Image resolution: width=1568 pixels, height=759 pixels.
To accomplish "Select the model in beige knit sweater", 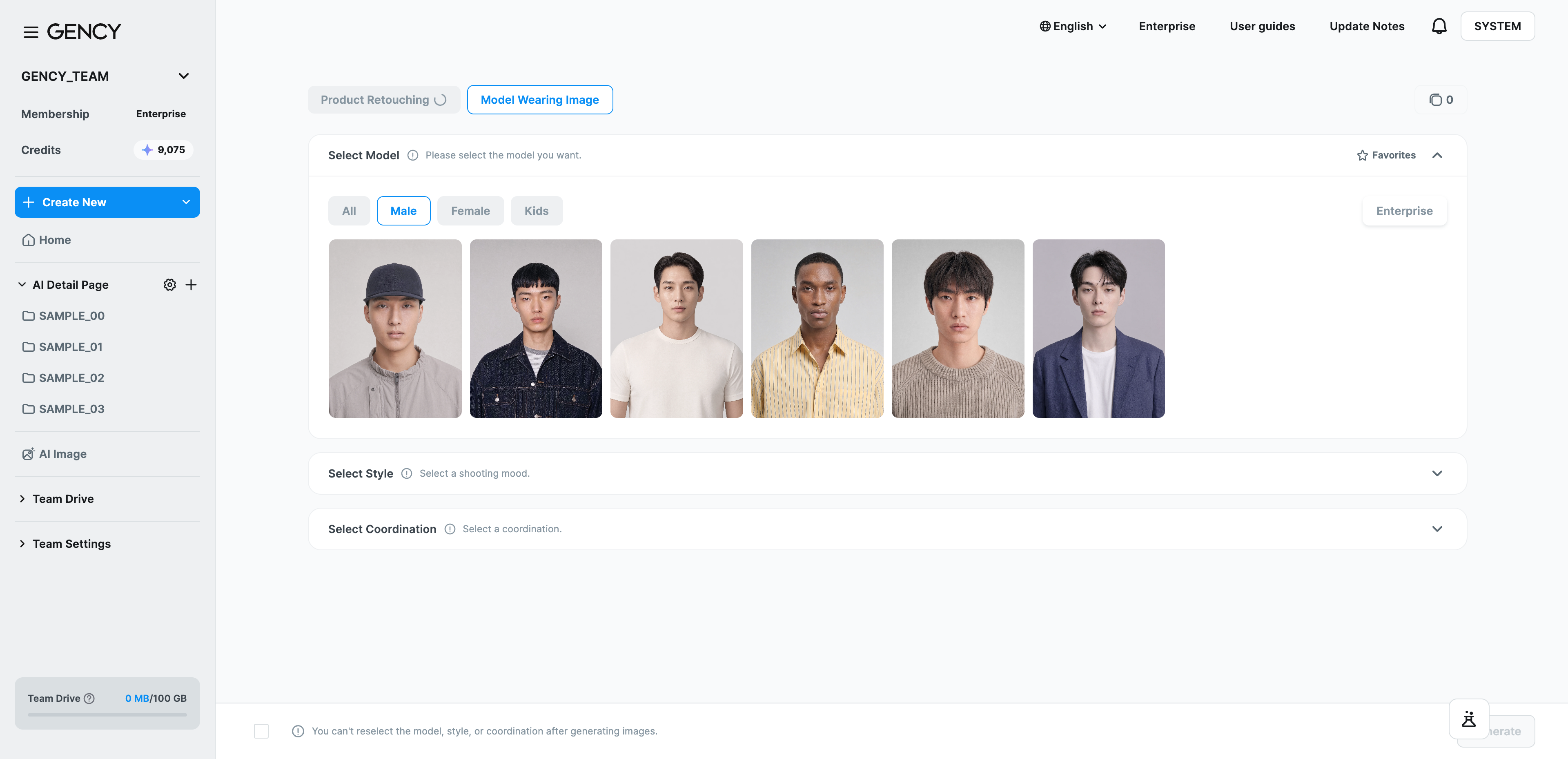I will click(x=958, y=328).
